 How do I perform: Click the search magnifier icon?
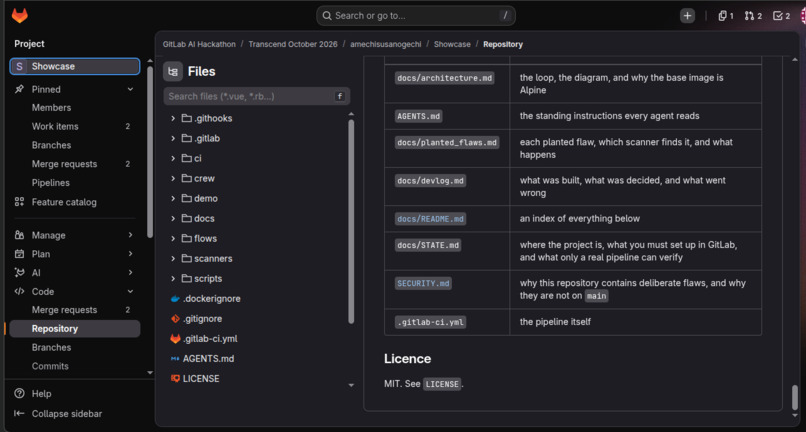pos(327,16)
